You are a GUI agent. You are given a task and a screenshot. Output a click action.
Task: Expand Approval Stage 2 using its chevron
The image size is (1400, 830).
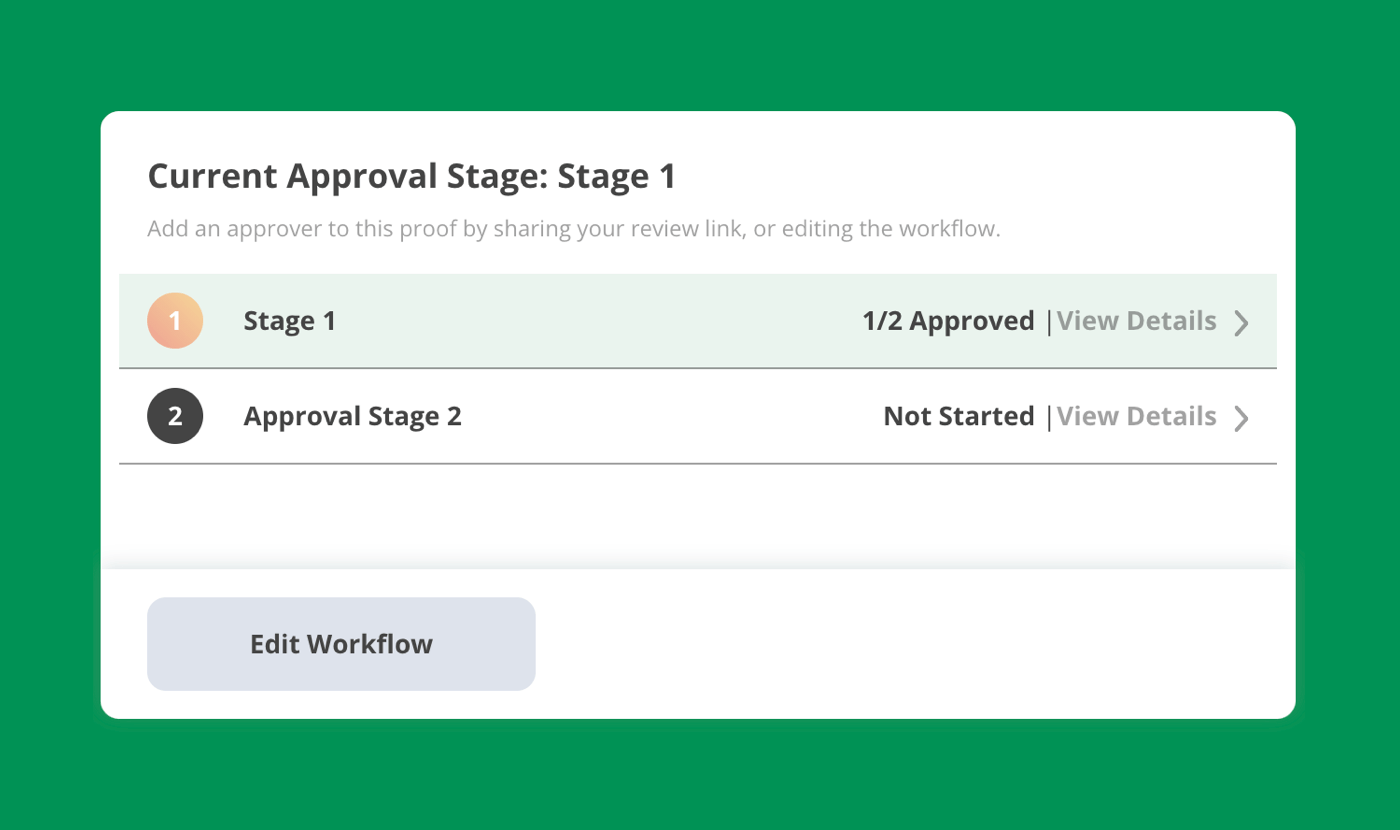1241,417
